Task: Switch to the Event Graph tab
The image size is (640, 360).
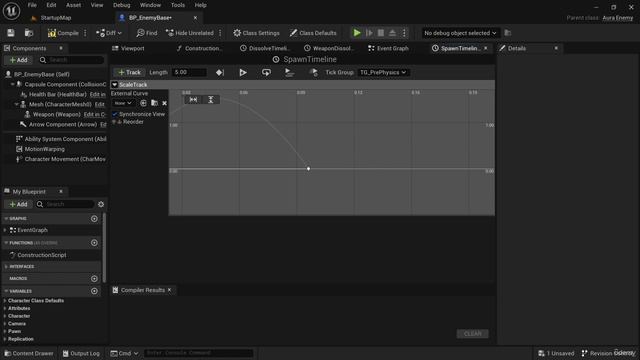Action: tap(388, 48)
